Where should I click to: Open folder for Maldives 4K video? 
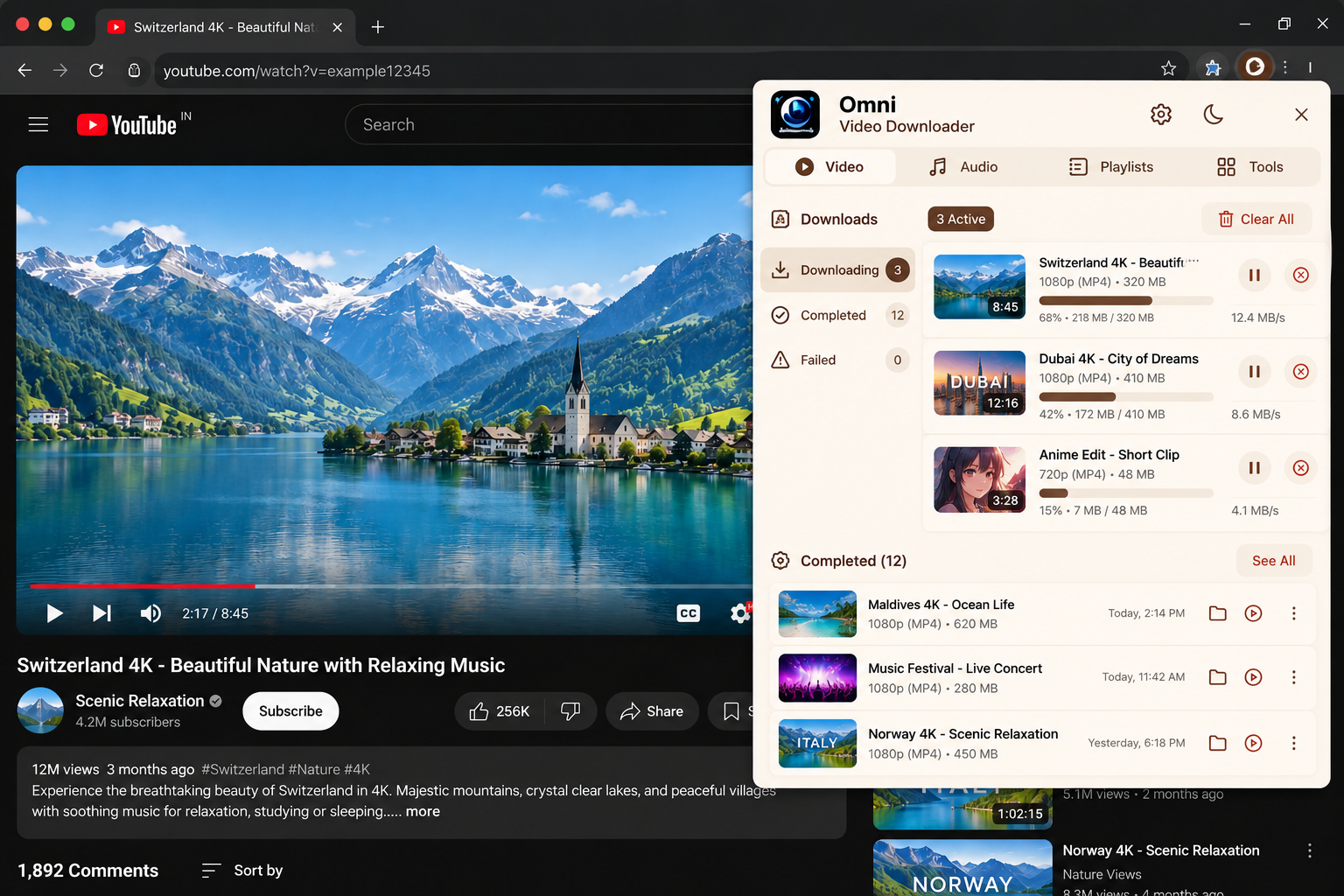point(1217,613)
